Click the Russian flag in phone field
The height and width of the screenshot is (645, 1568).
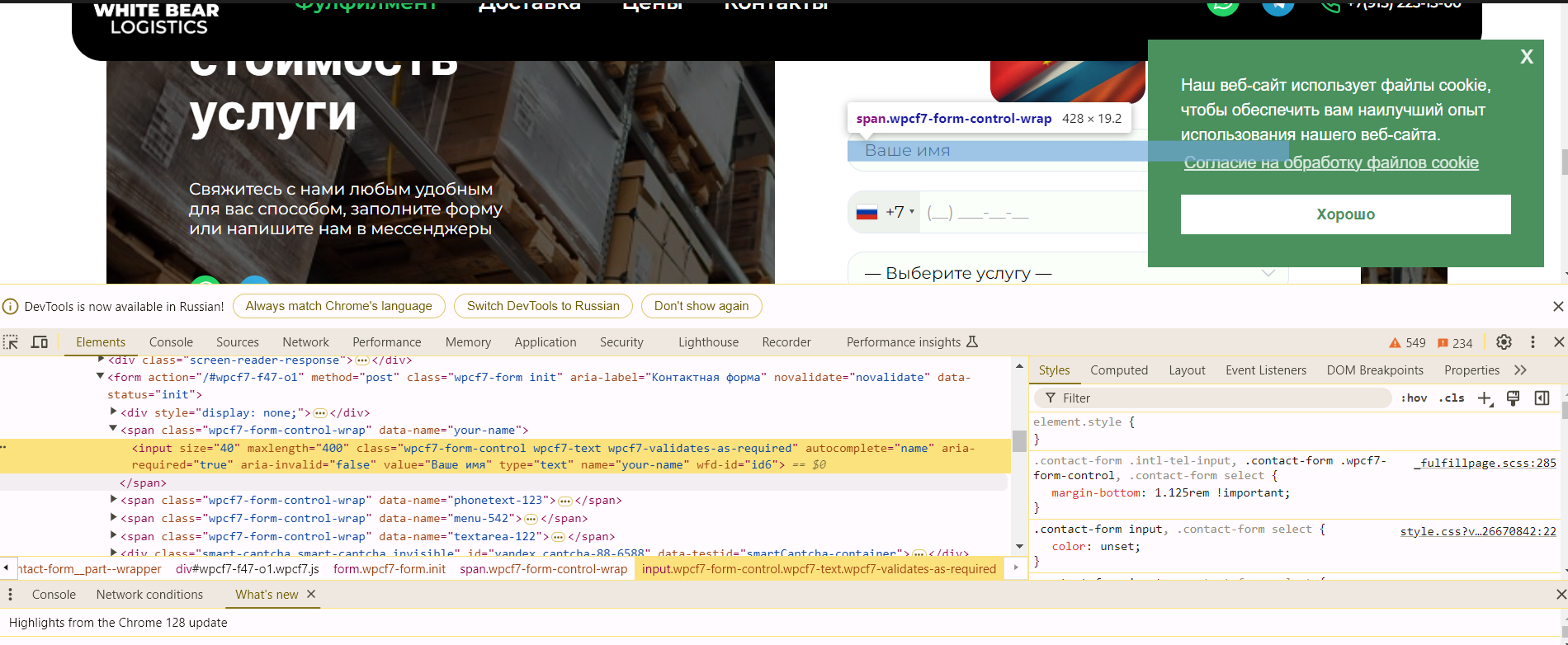point(867,213)
